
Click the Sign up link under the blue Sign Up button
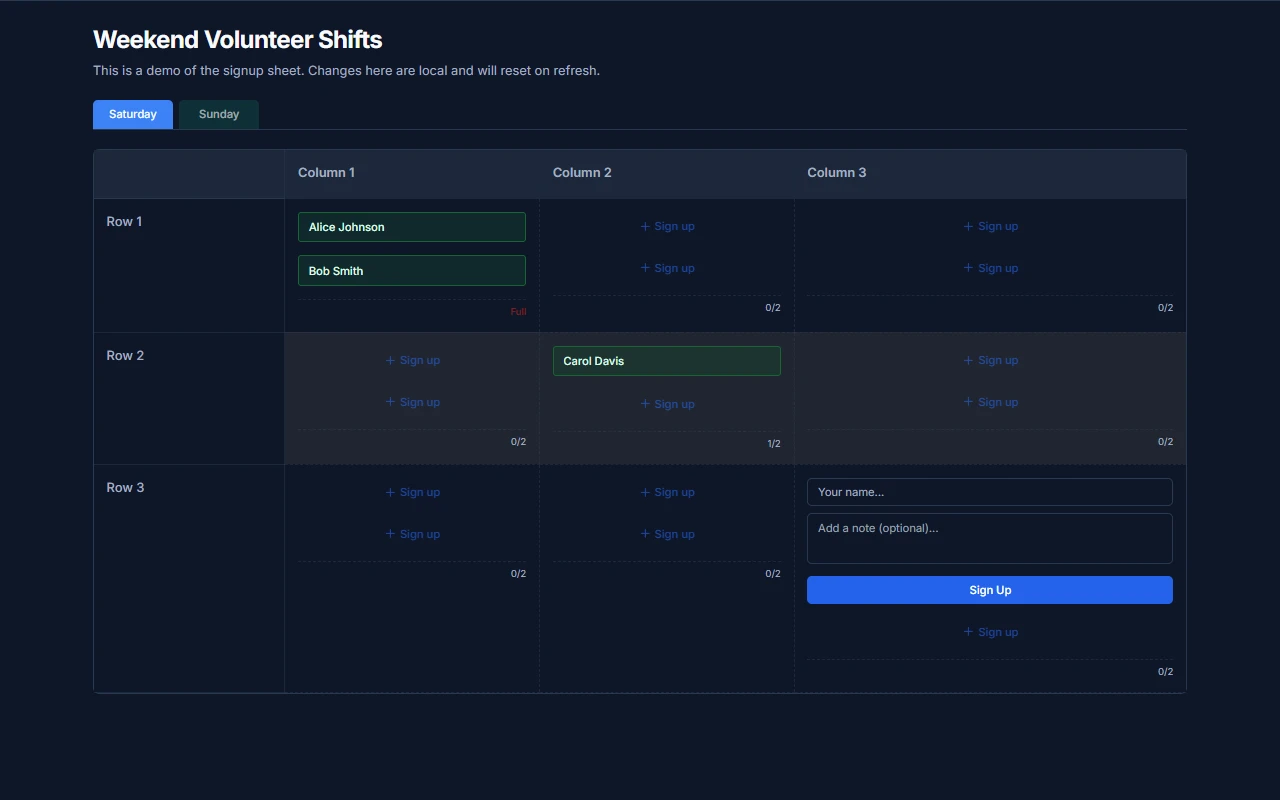click(990, 632)
